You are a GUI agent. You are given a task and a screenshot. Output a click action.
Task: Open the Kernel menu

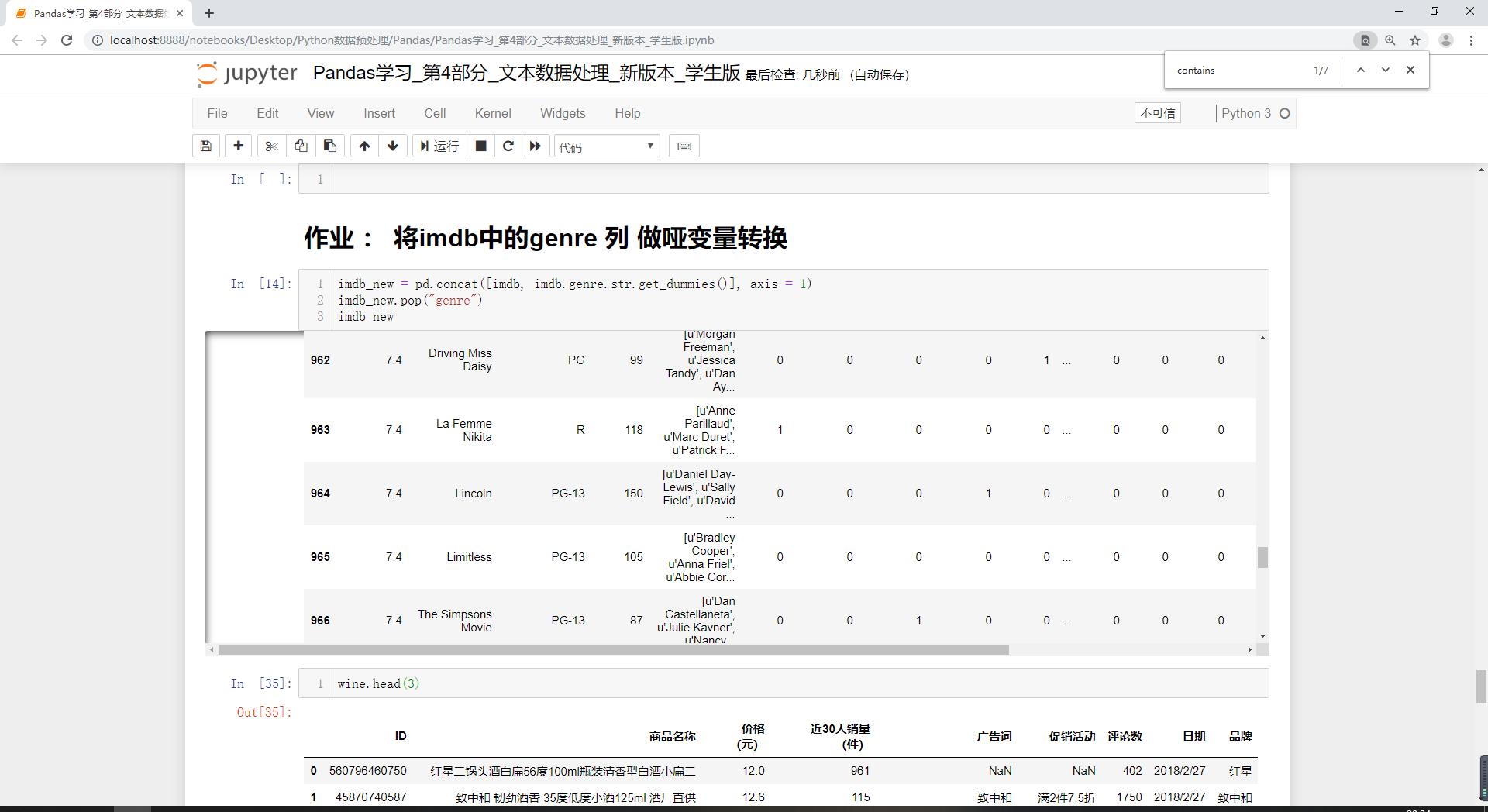[493, 113]
